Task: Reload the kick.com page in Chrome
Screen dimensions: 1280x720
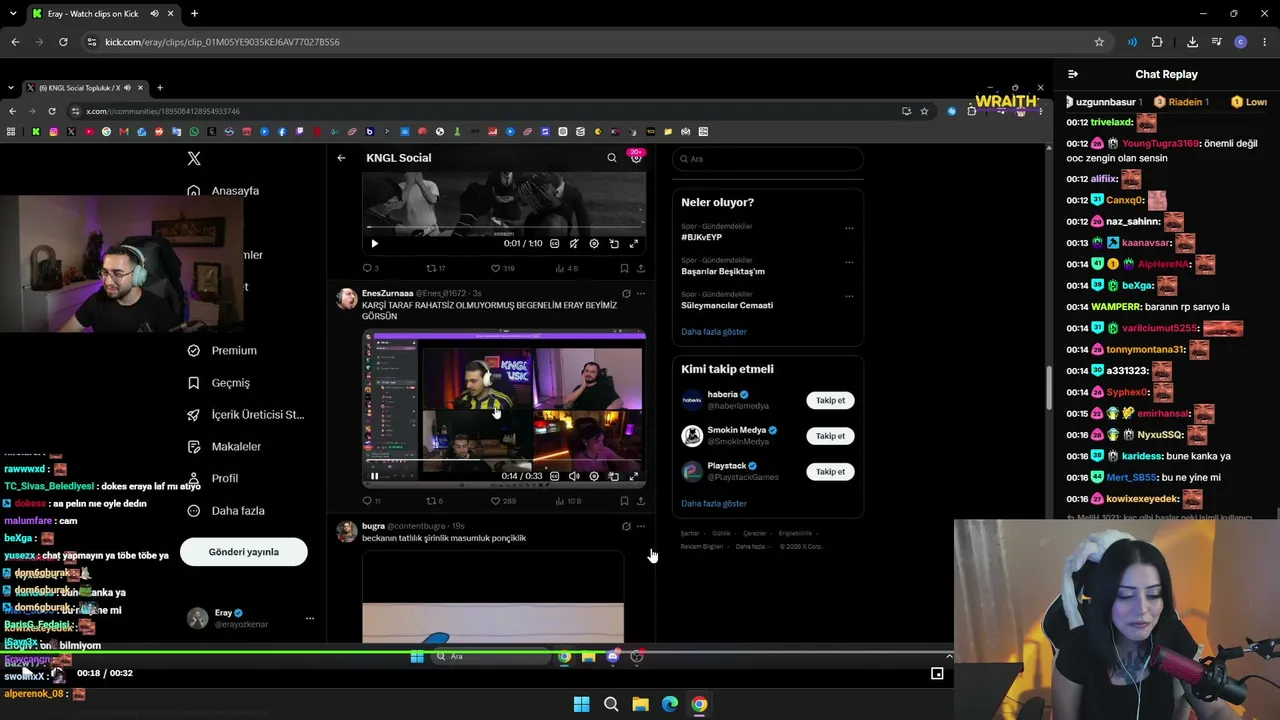Action: pyautogui.click(x=63, y=42)
